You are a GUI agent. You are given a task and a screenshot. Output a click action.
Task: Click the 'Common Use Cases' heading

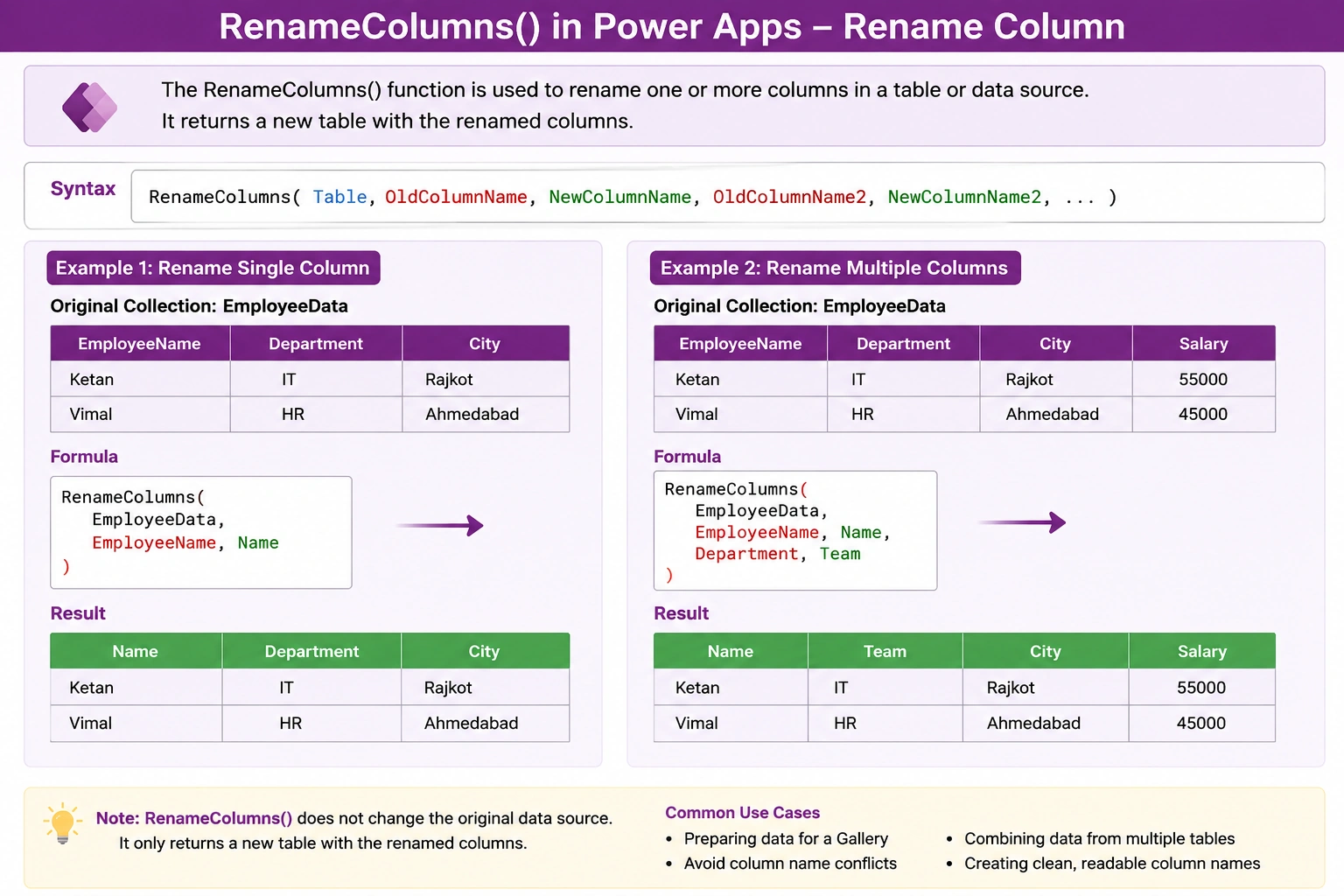coord(743,813)
